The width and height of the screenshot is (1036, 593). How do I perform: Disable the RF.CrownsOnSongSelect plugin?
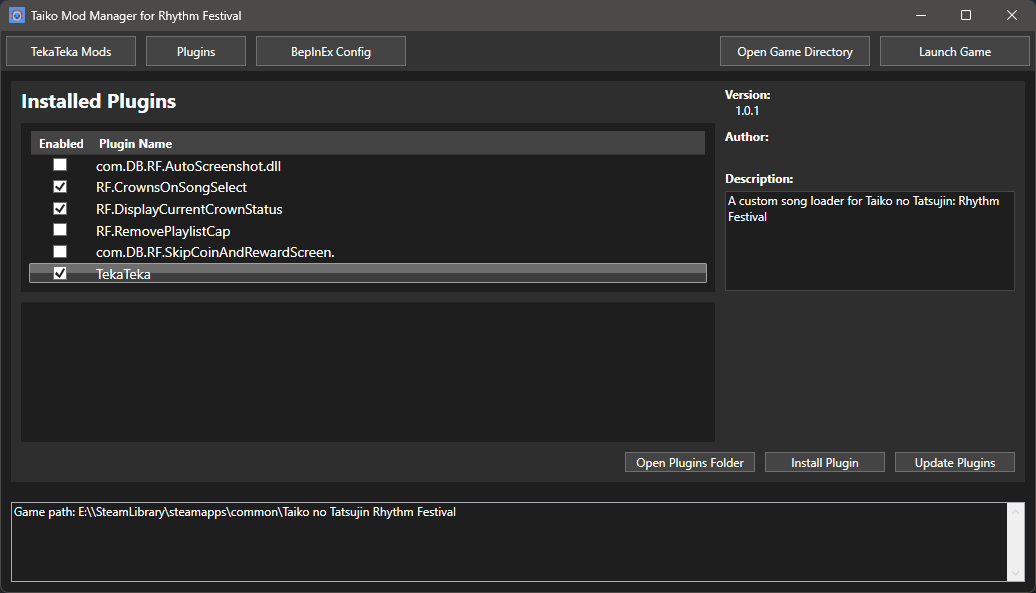tap(59, 186)
